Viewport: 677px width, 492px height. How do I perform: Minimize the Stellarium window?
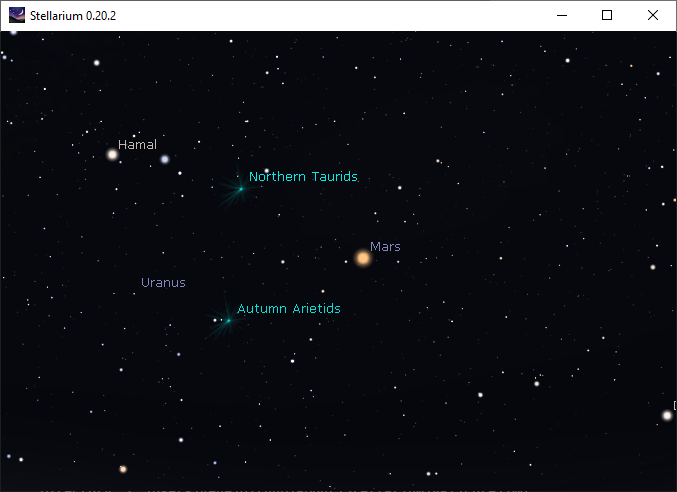[x=561, y=15]
